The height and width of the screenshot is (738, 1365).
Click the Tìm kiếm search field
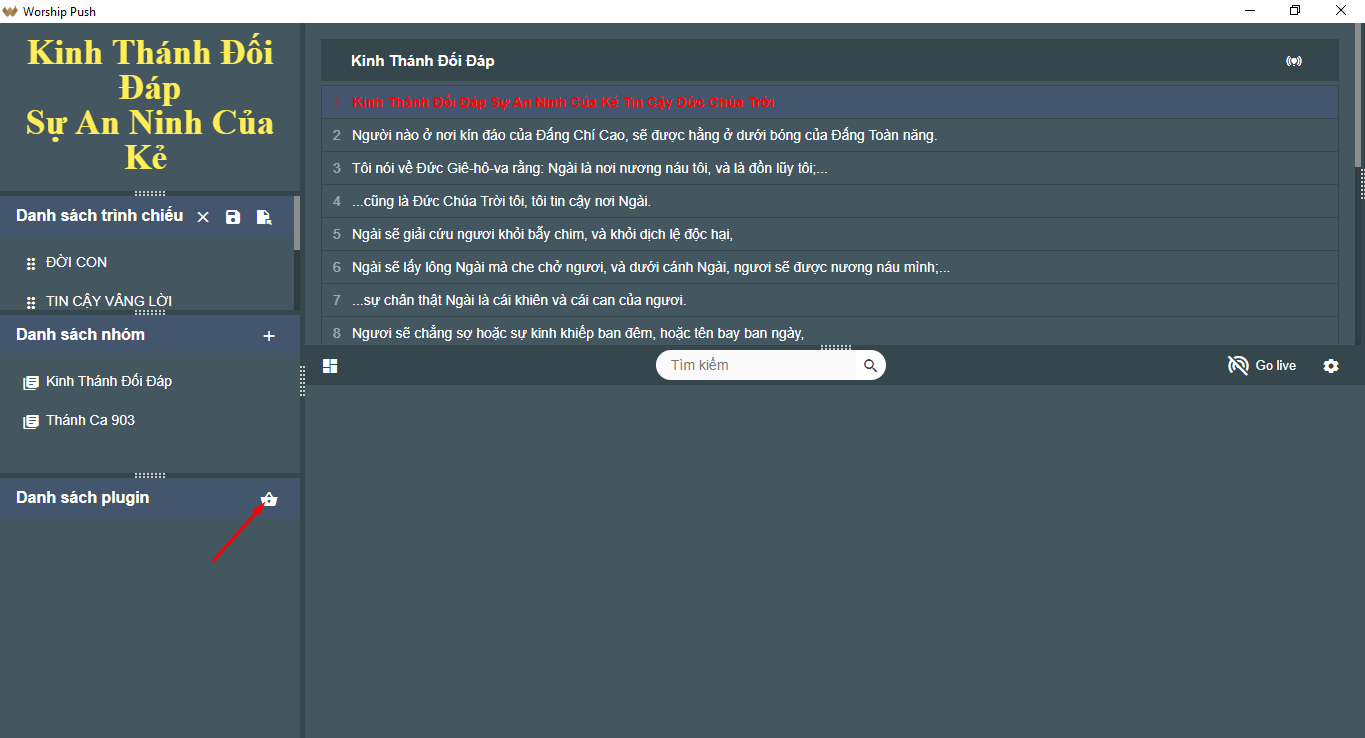coord(762,365)
